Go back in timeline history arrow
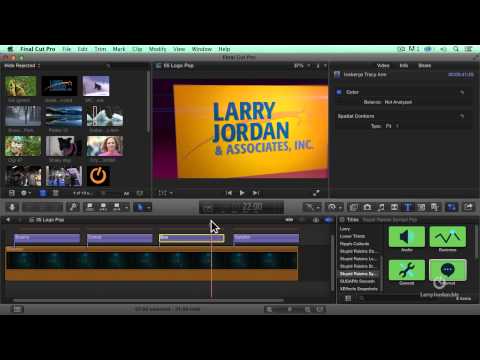Viewport: 480px width, 360px height. coord(8,220)
